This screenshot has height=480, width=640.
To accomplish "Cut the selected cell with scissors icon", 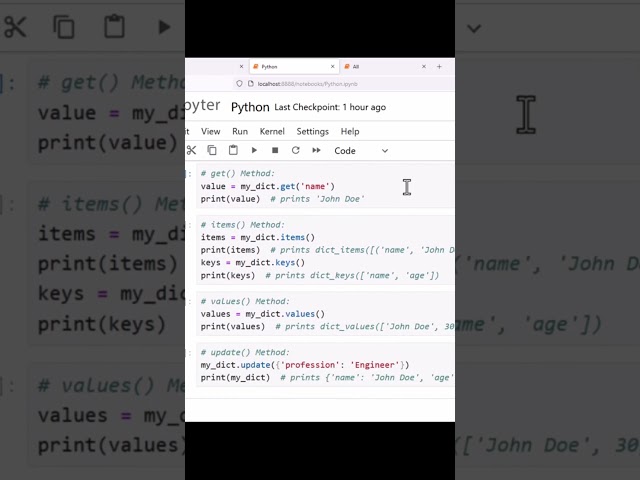I will click(x=191, y=150).
